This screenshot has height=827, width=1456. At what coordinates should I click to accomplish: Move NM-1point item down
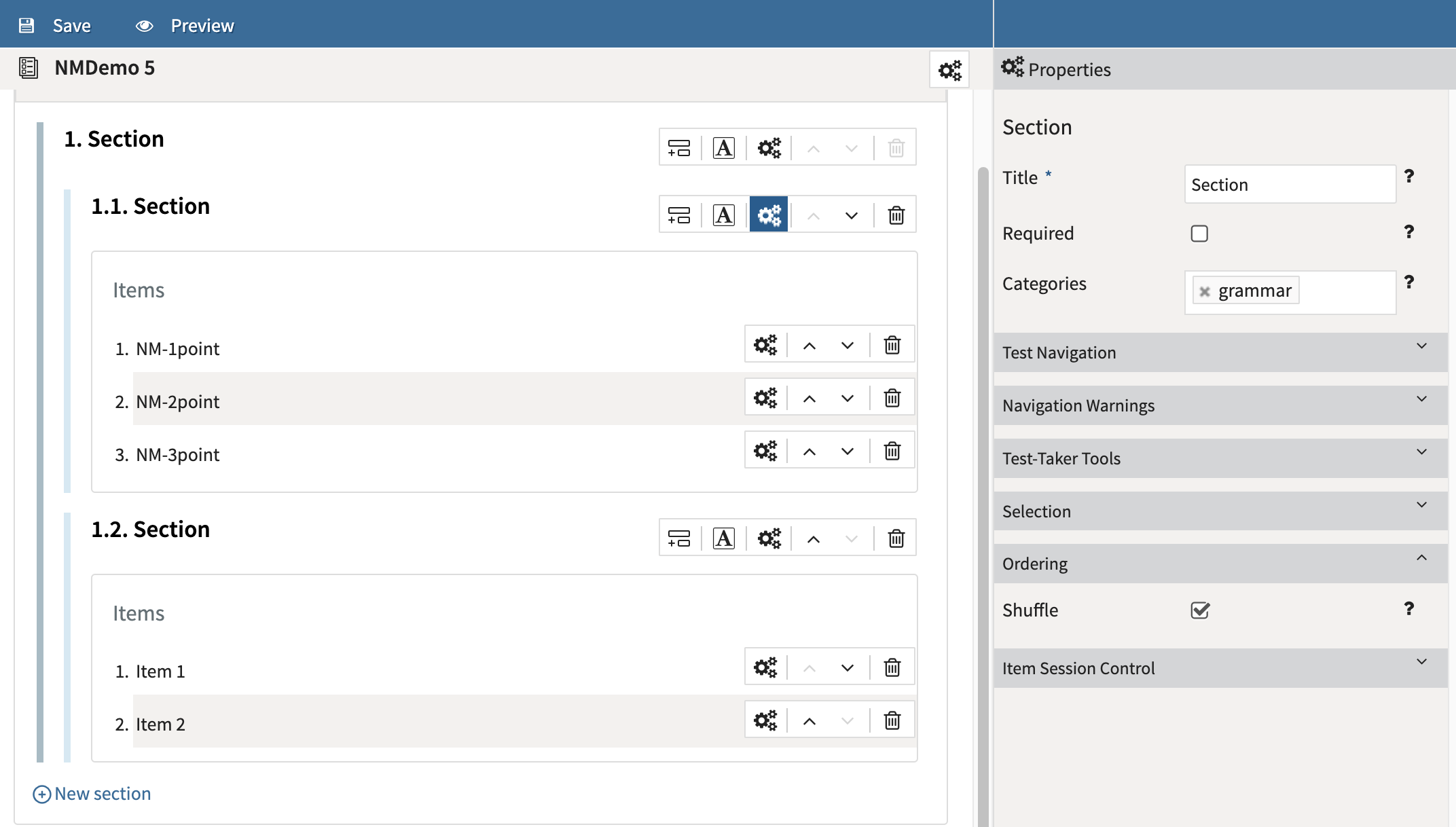click(848, 346)
